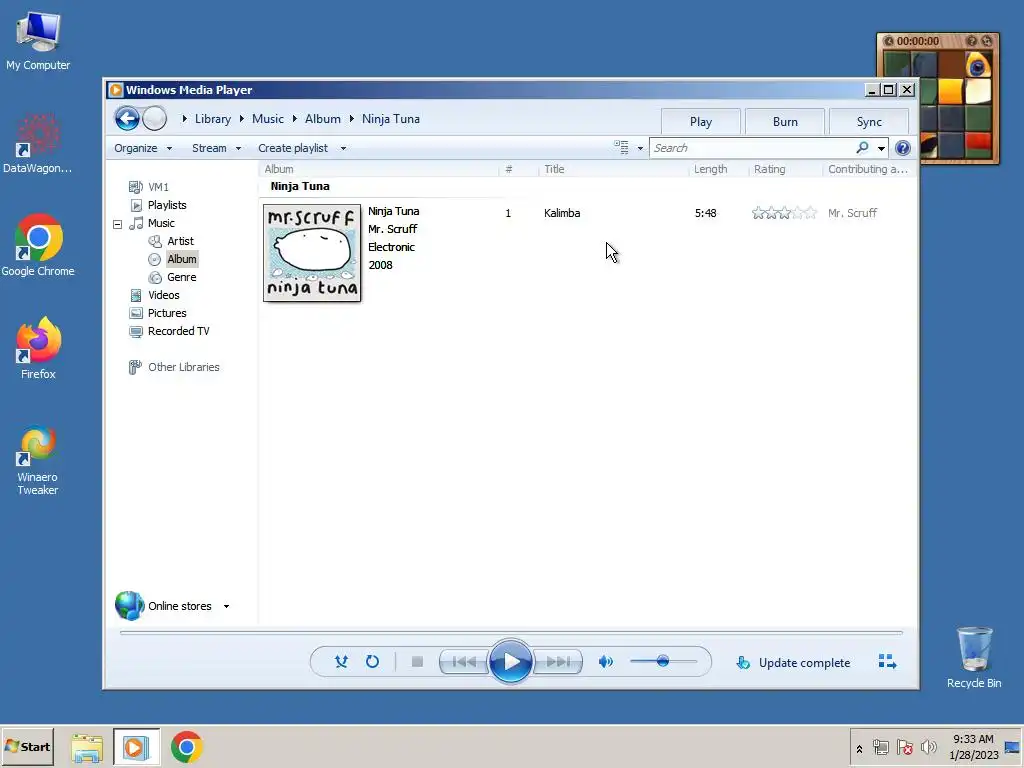Click the Online stores globe icon
Viewport: 1024px width, 768px height.
[x=129, y=605]
